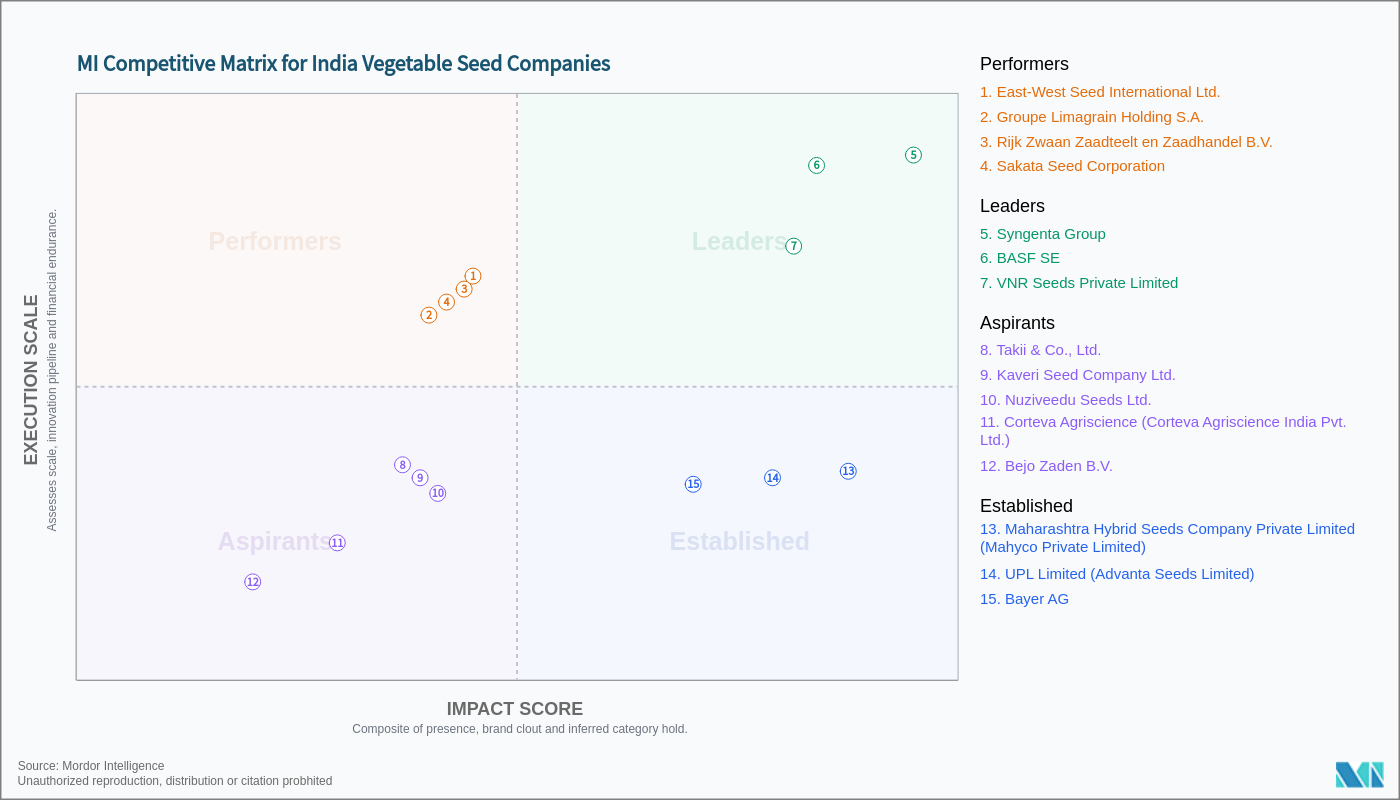
Task: Select marker 1 in Performers quadrant
Action: pyautogui.click(x=473, y=276)
